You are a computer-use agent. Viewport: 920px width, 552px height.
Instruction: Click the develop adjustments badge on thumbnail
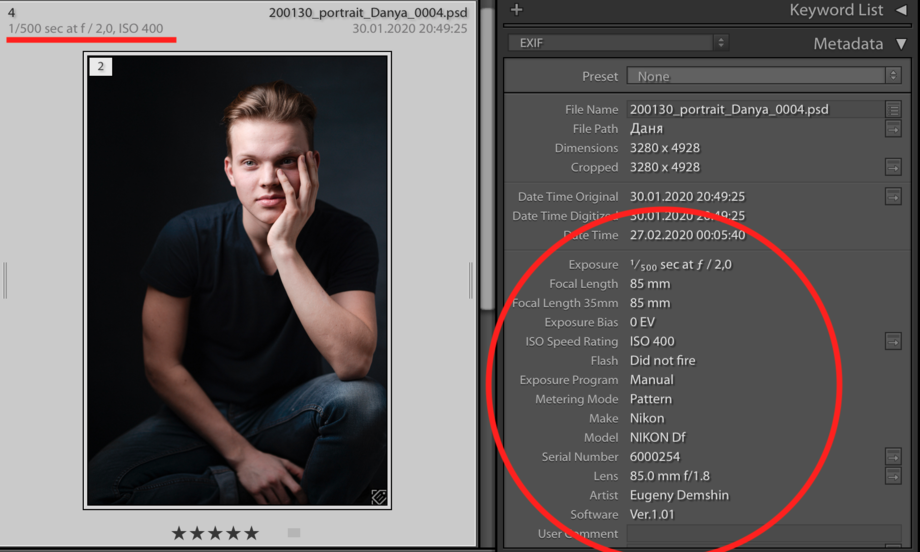tap(378, 497)
